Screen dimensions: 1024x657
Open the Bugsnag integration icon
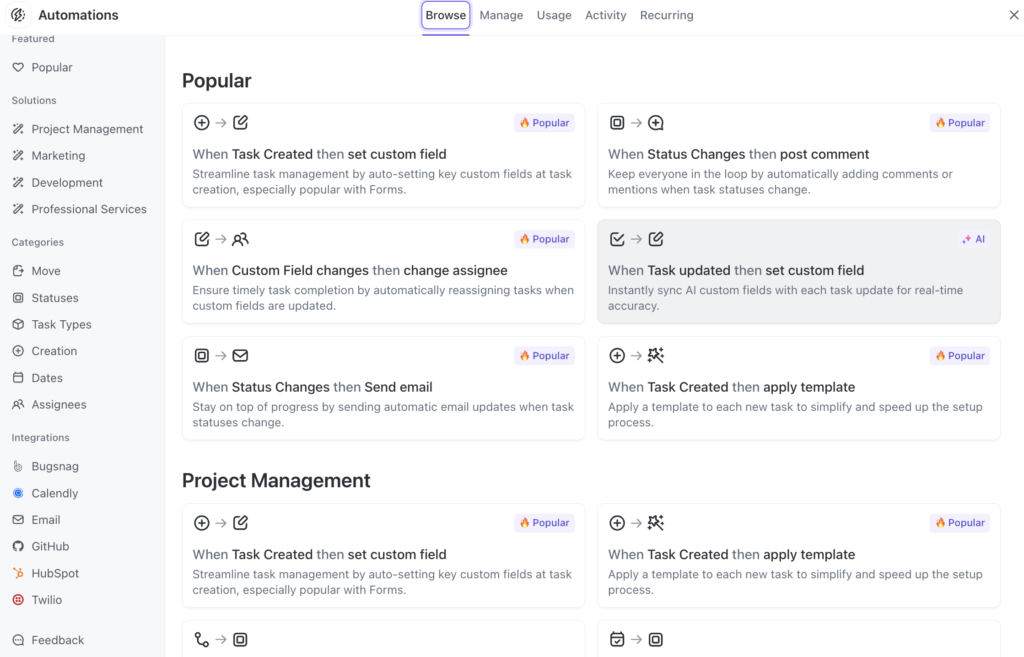tap(18, 466)
